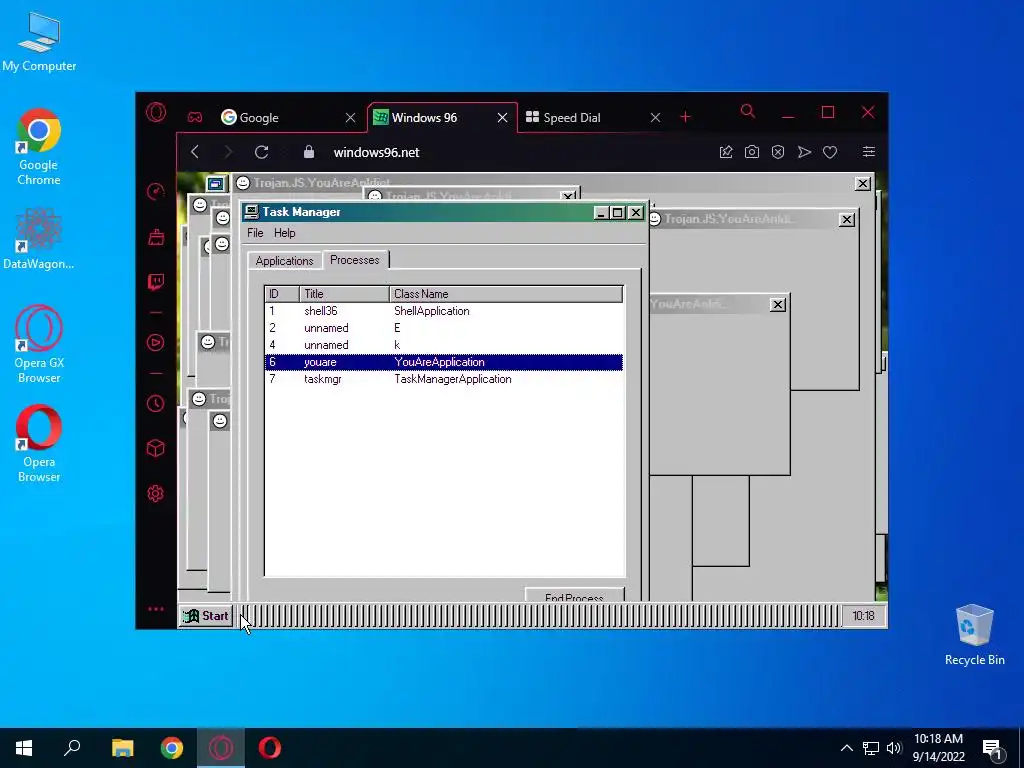
Task: Click the ID column header
Action: [x=282, y=294]
